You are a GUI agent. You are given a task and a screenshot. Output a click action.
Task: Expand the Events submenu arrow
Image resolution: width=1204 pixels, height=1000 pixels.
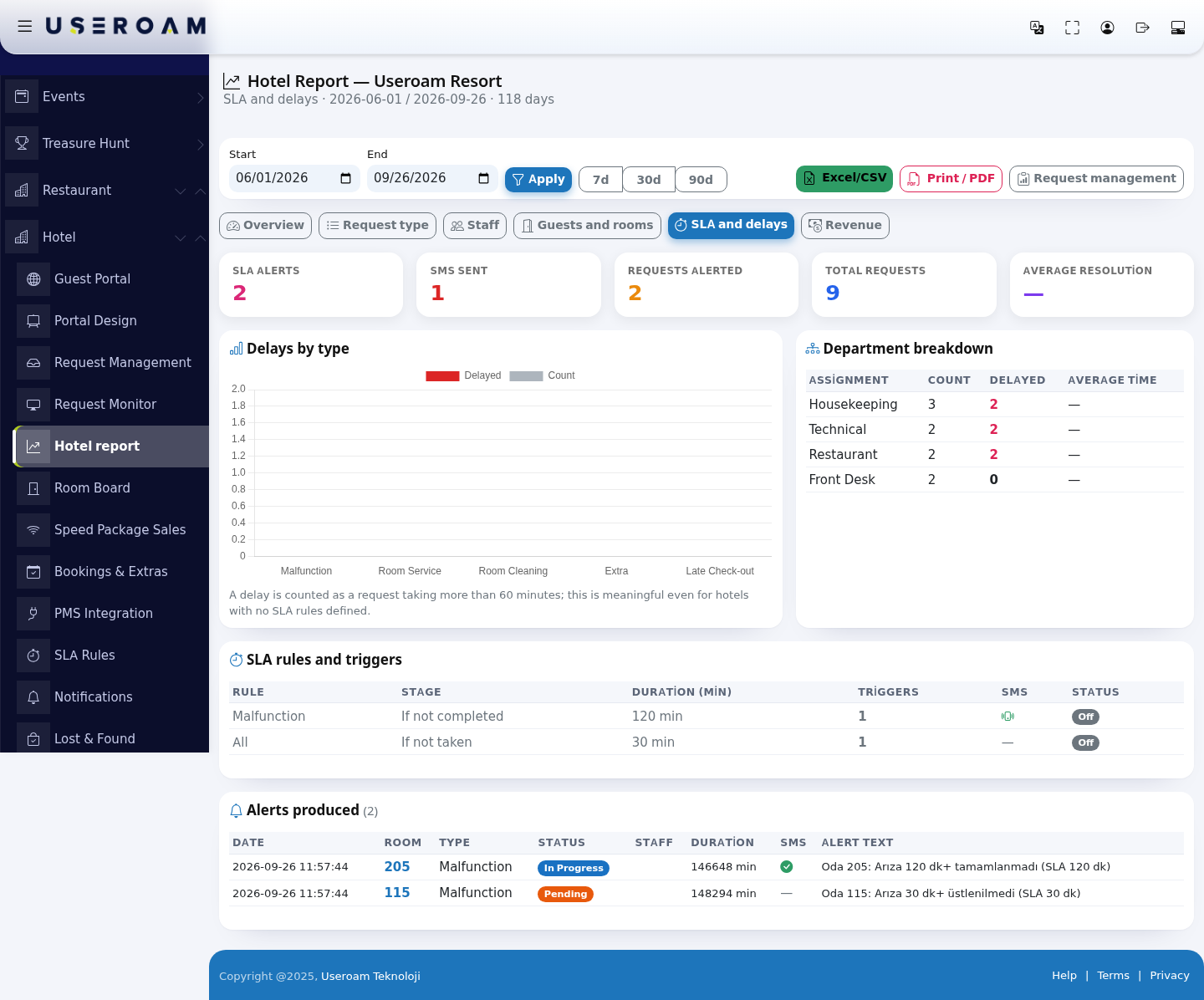point(200,97)
